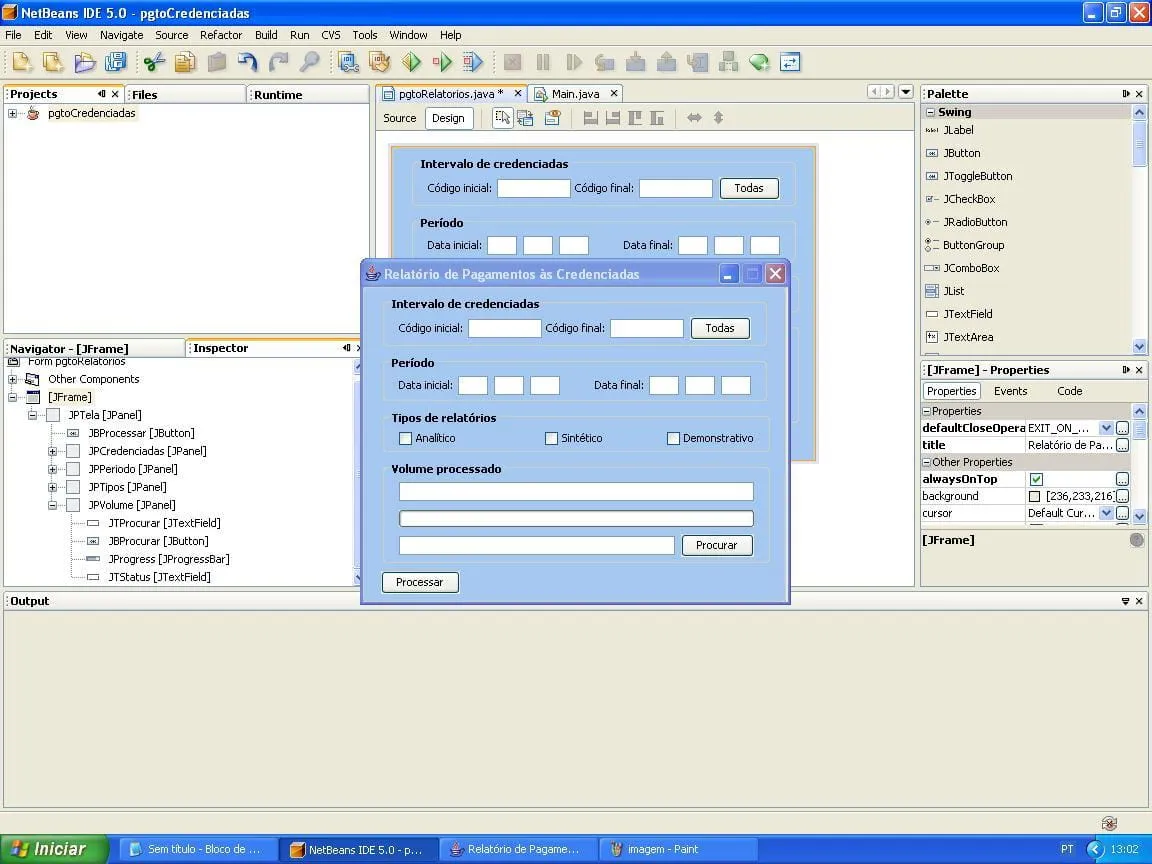Click the Código inicial field in dialog

(505, 328)
